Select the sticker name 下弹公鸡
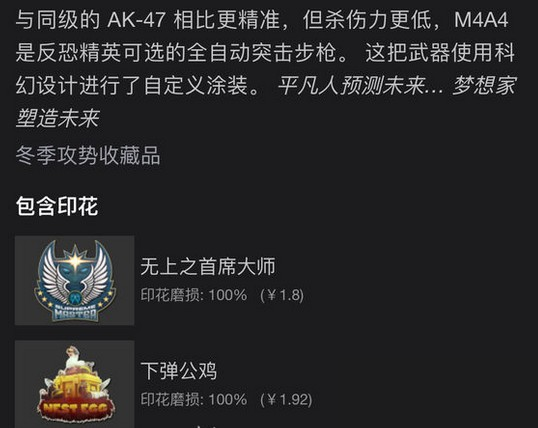The height and width of the screenshot is (428, 538). 179,371
